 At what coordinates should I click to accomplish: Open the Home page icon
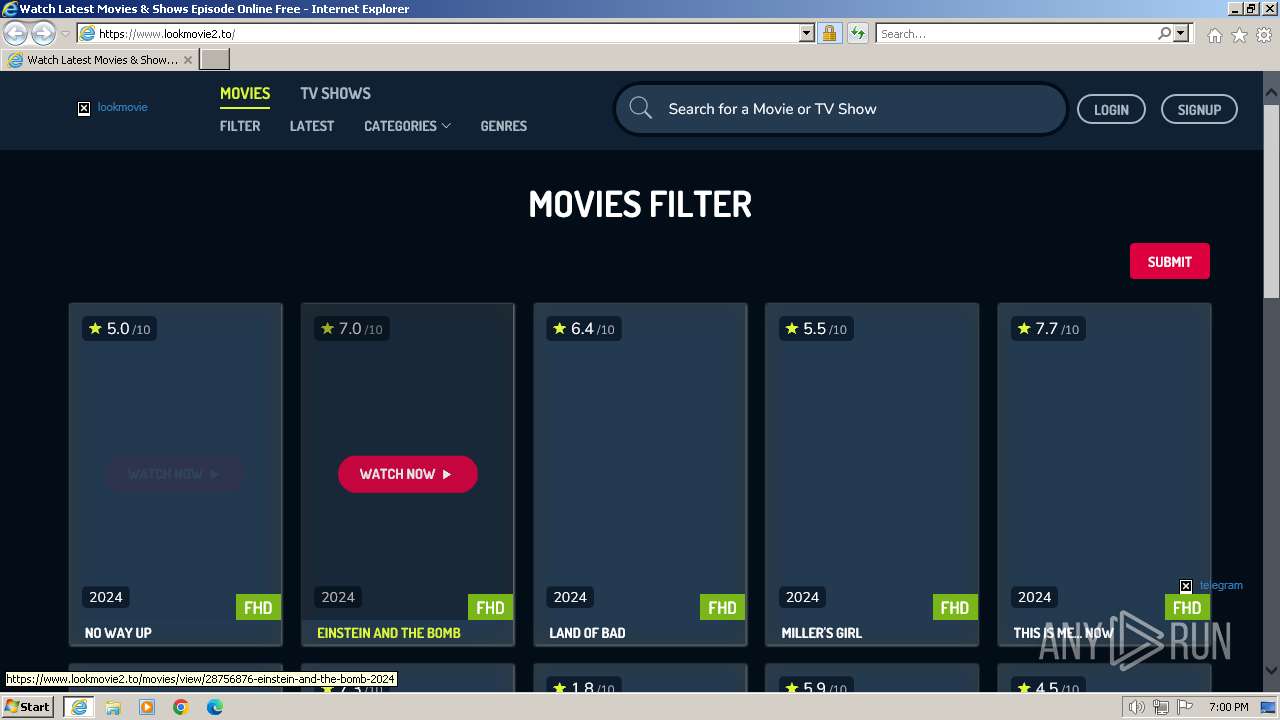coord(1214,35)
